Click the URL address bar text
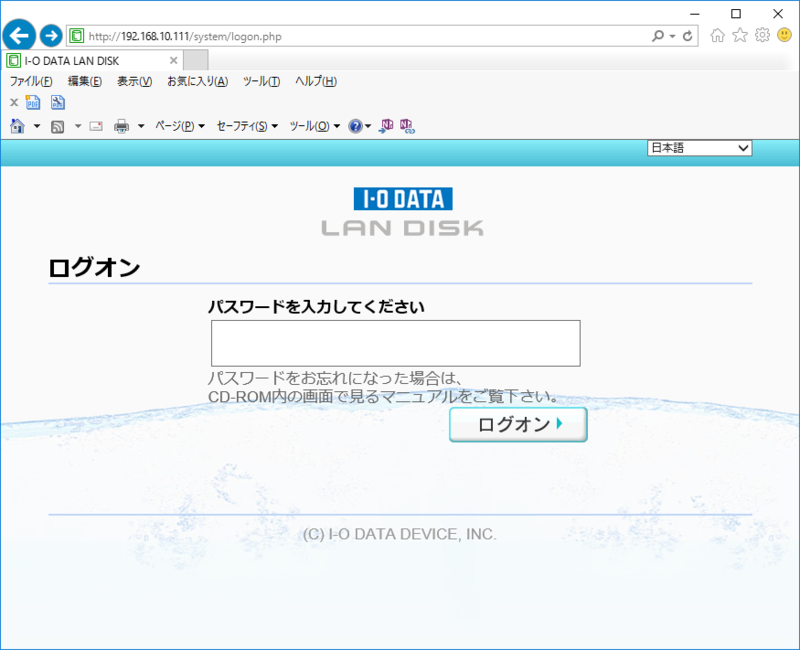This screenshot has height=650, width=800. pyautogui.click(x=185, y=36)
